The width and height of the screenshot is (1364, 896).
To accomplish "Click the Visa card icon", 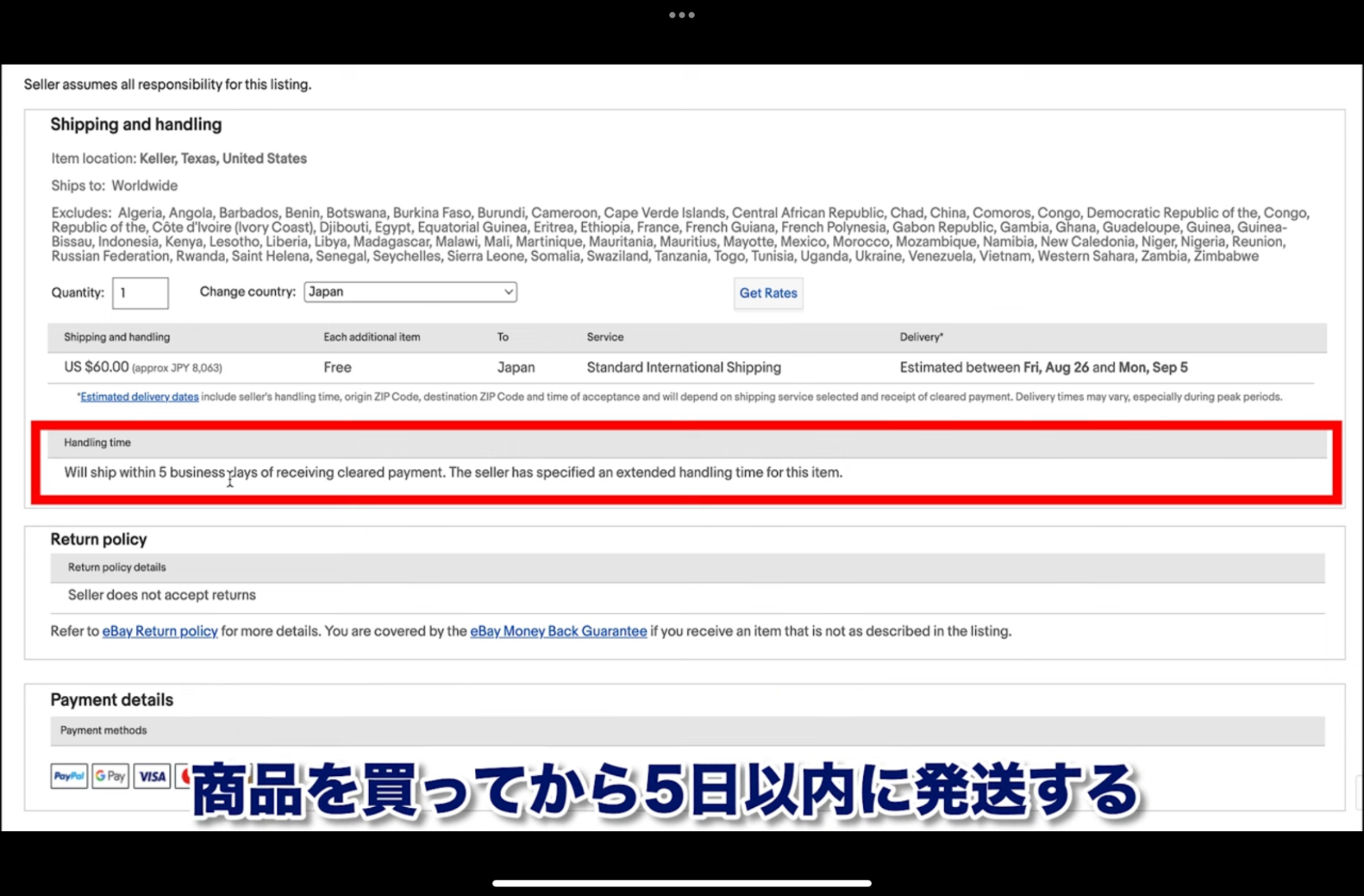I will click(x=151, y=776).
